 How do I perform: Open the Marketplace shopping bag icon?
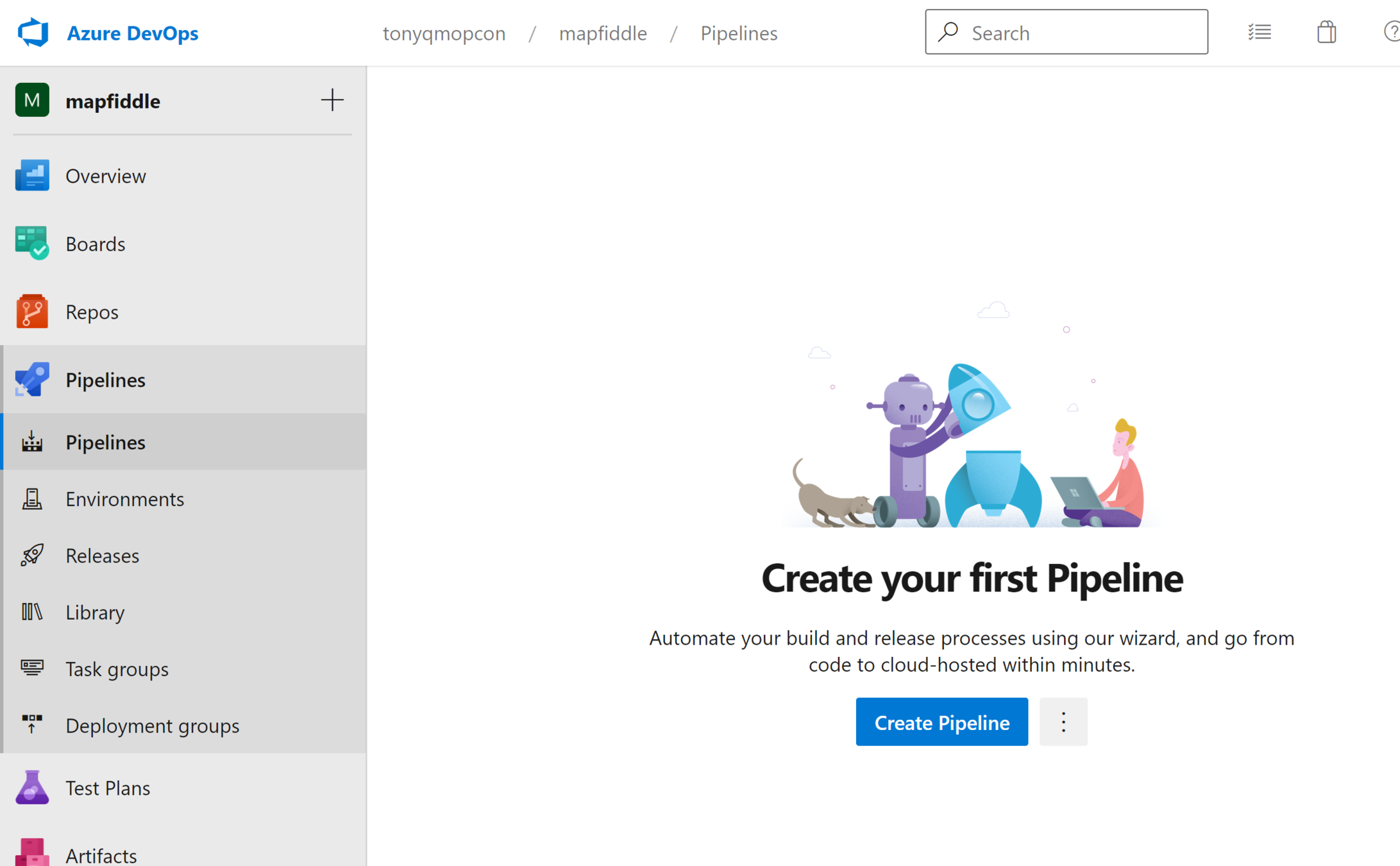[1326, 32]
